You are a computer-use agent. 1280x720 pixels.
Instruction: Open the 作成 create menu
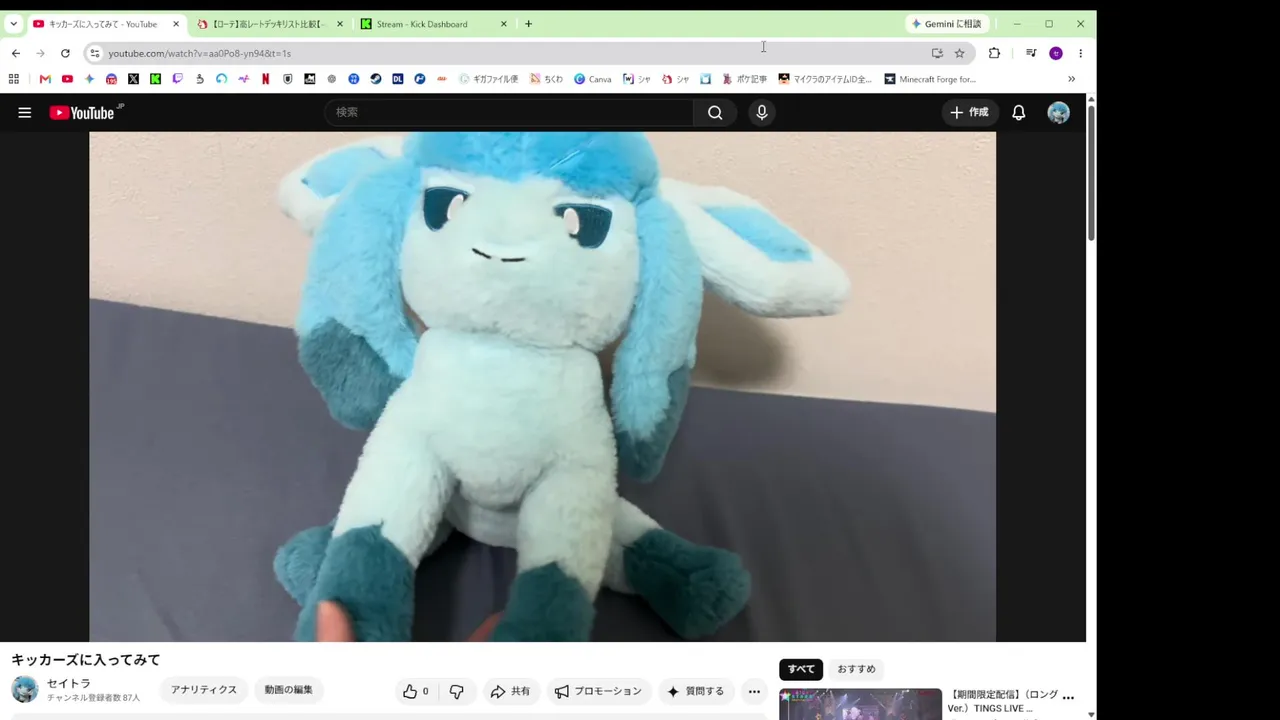point(969,113)
